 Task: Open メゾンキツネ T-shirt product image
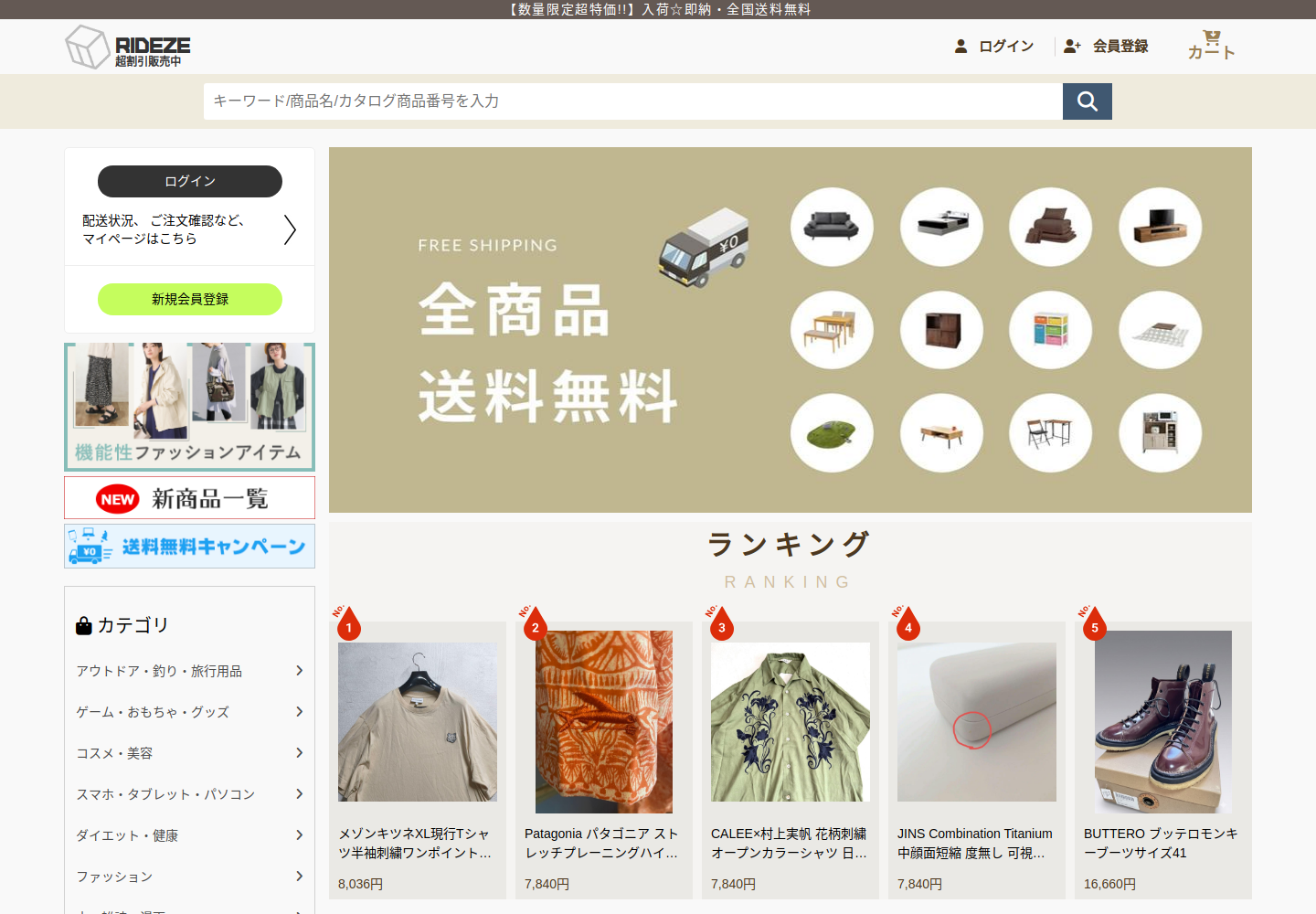coord(418,722)
